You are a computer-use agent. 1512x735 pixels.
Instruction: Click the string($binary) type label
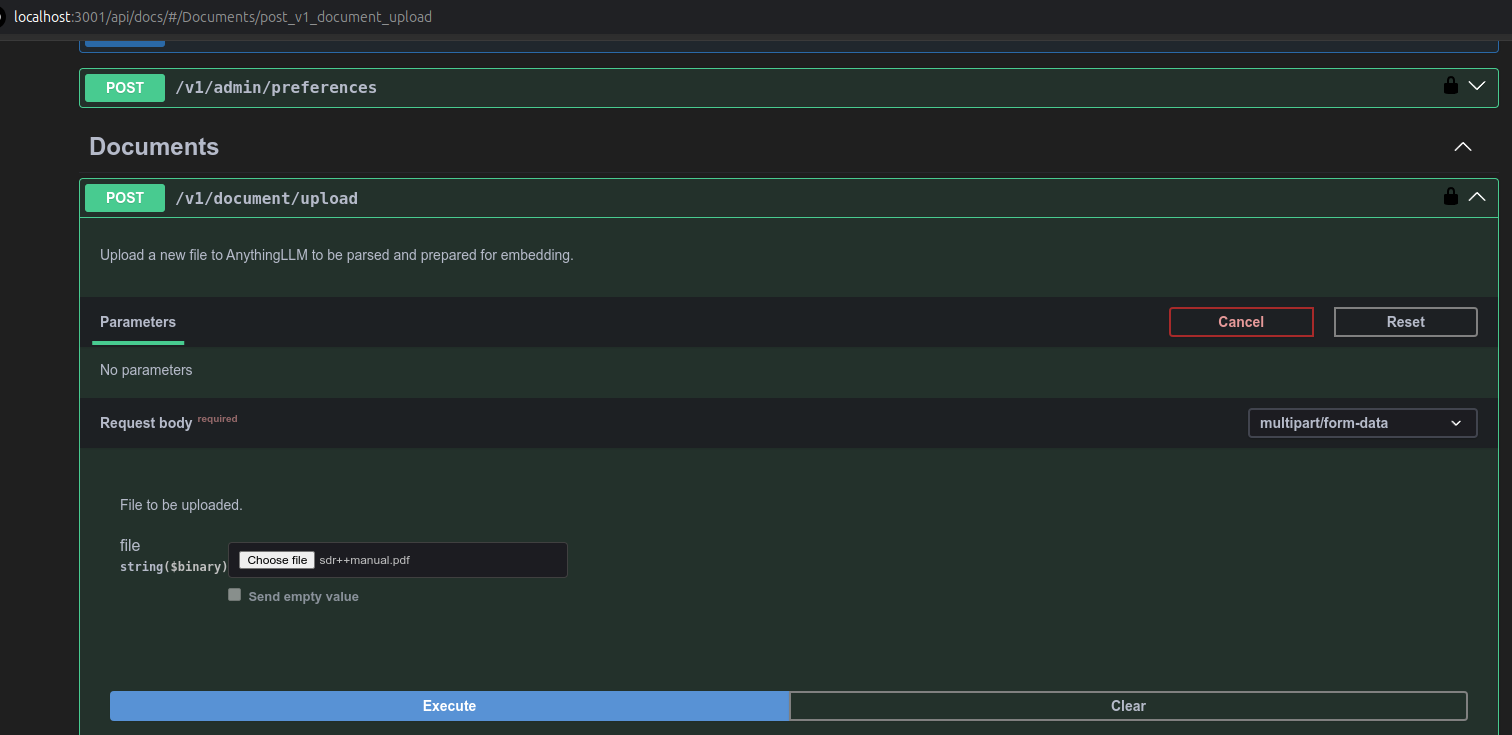(174, 567)
